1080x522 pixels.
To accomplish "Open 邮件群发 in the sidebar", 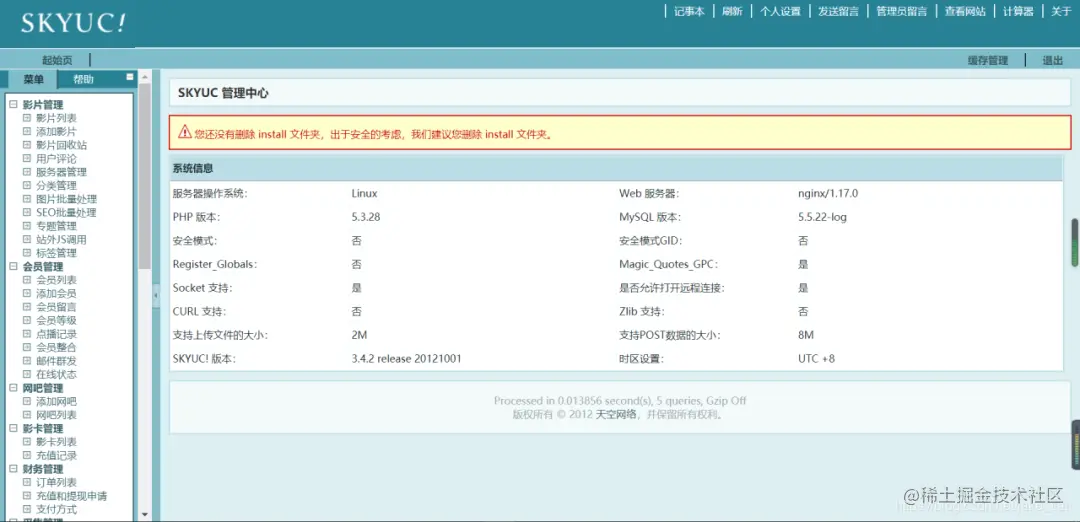I will click(x=56, y=361).
